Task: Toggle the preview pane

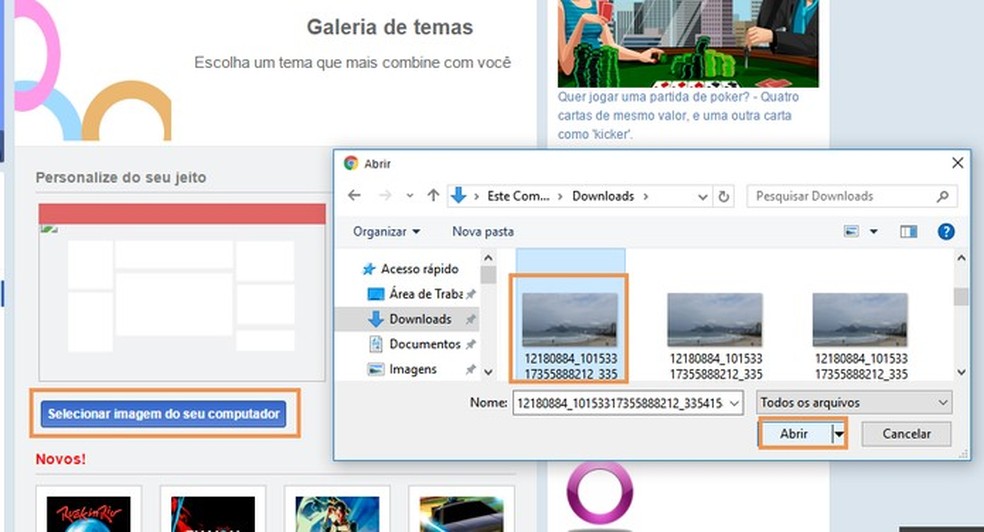Action: click(908, 231)
